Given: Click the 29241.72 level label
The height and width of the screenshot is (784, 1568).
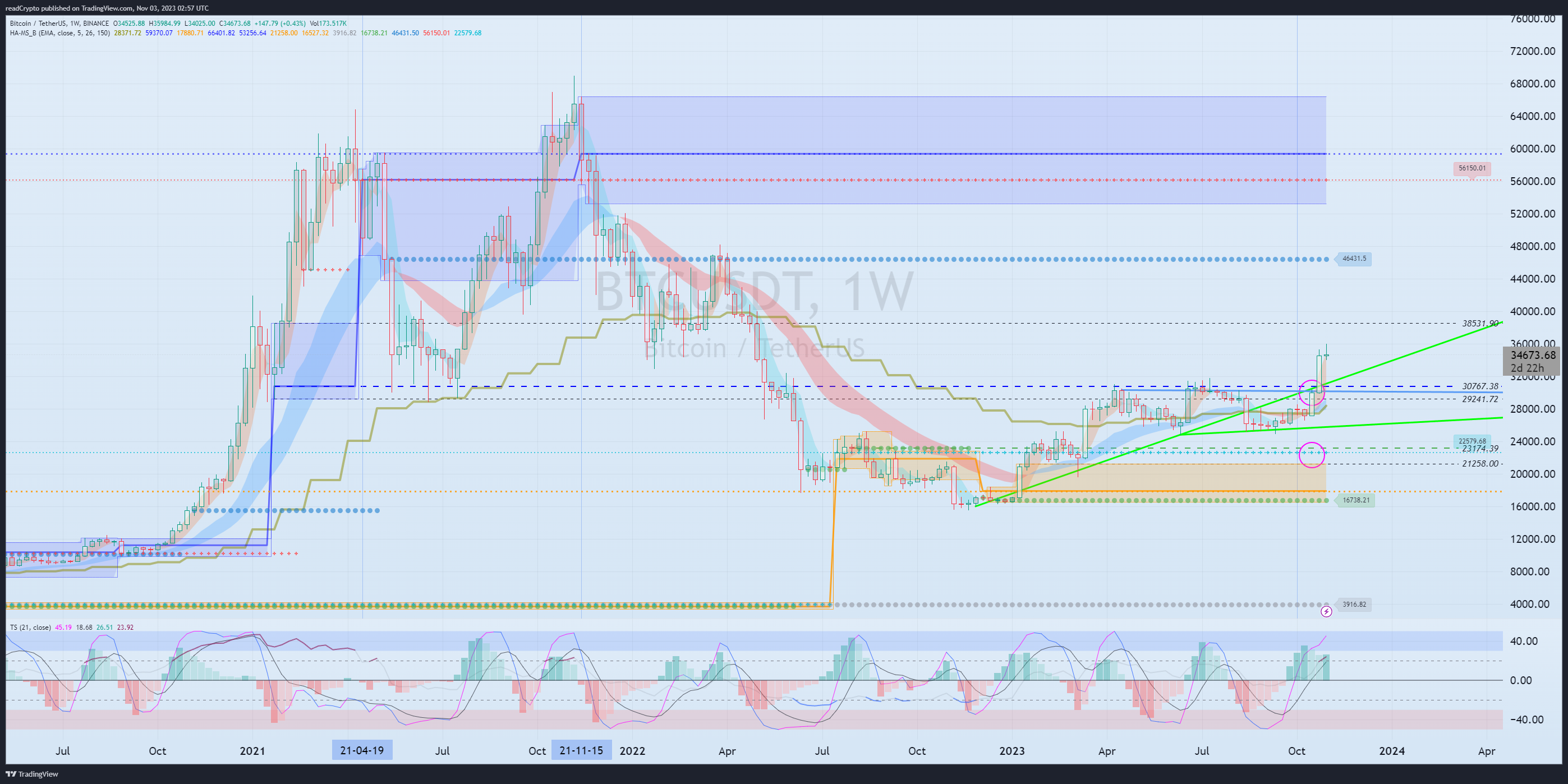Looking at the screenshot, I should 1480,399.
